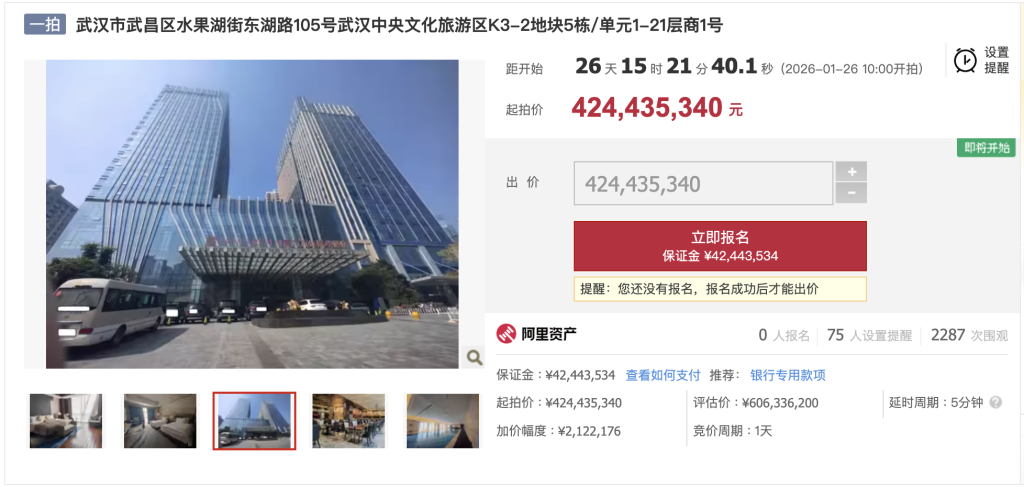Open the auction title text
This screenshot has height=487, width=1024.
(x=400, y=25)
